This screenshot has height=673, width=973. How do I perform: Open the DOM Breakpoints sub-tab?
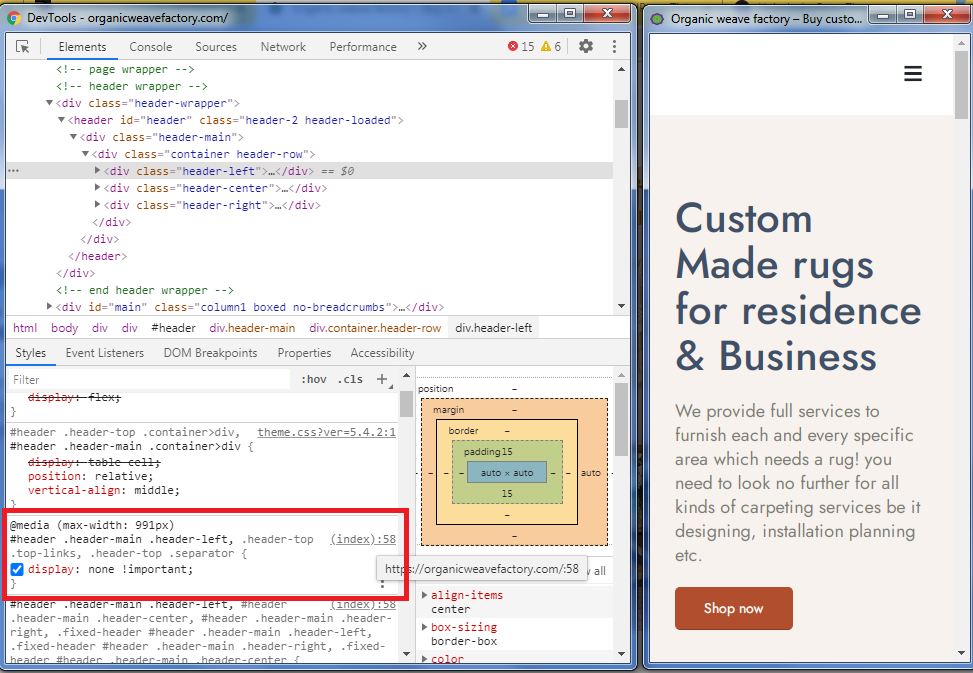pyautogui.click(x=210, y=353)
